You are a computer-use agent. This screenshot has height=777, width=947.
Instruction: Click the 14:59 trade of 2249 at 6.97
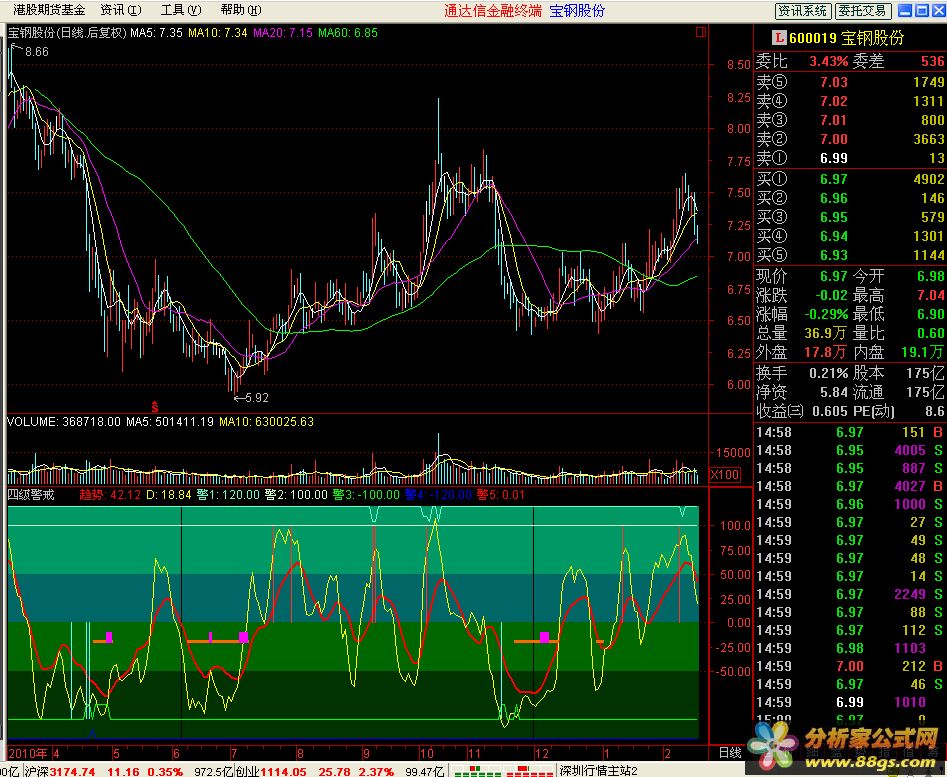click(x=850, y=594)
